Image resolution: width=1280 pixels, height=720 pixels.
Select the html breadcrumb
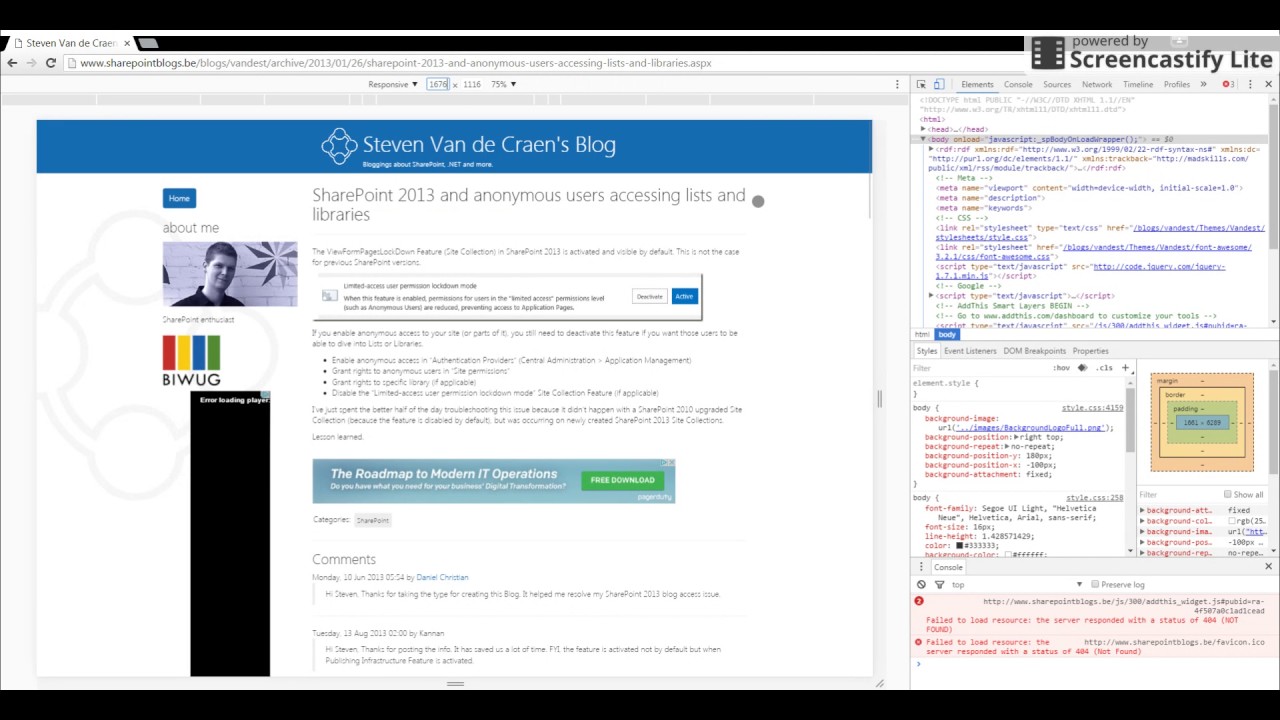pyautogui.click(x=922, y=334)
